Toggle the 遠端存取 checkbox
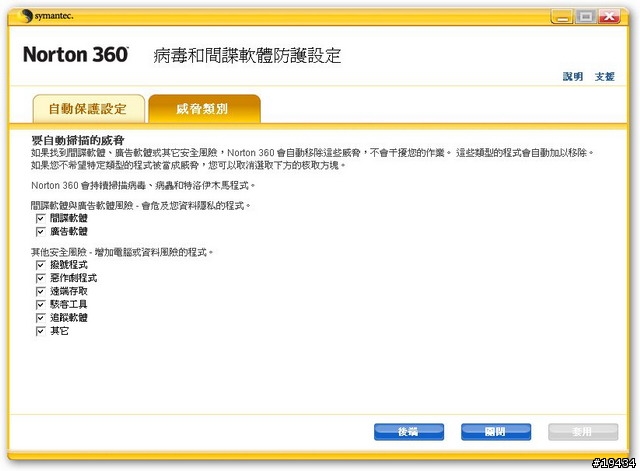This screenshot has width=640, height=471. pyautogui.click(x=40, y=291)
